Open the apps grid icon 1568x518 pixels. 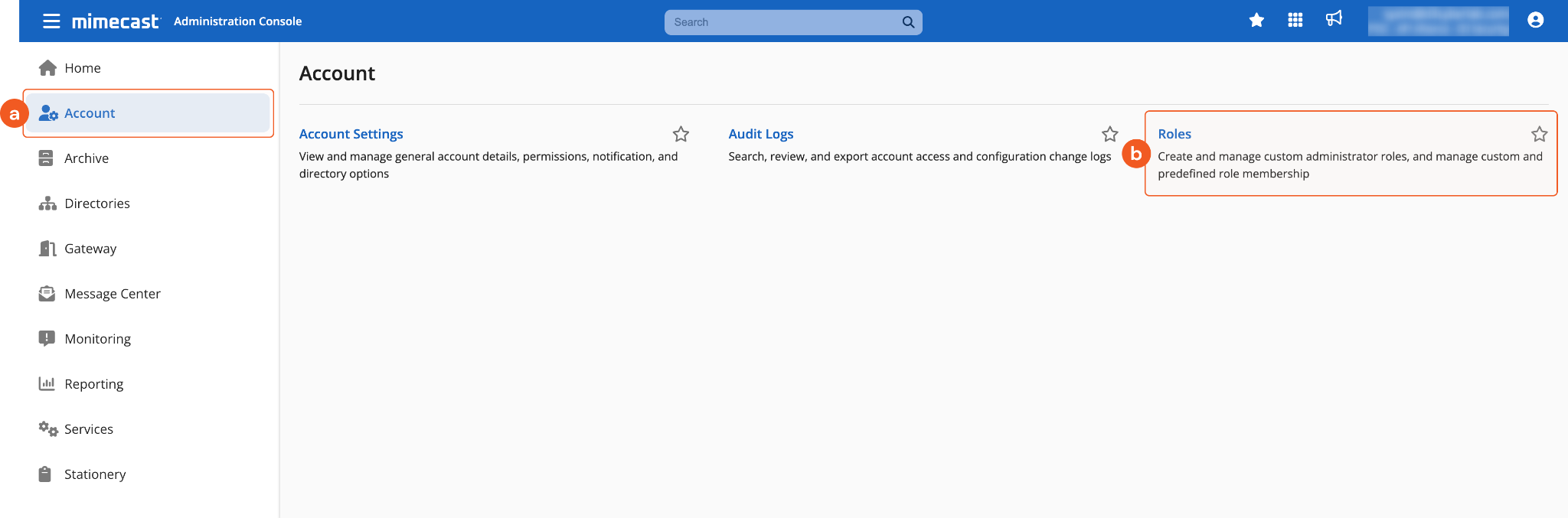(1295, 21)
